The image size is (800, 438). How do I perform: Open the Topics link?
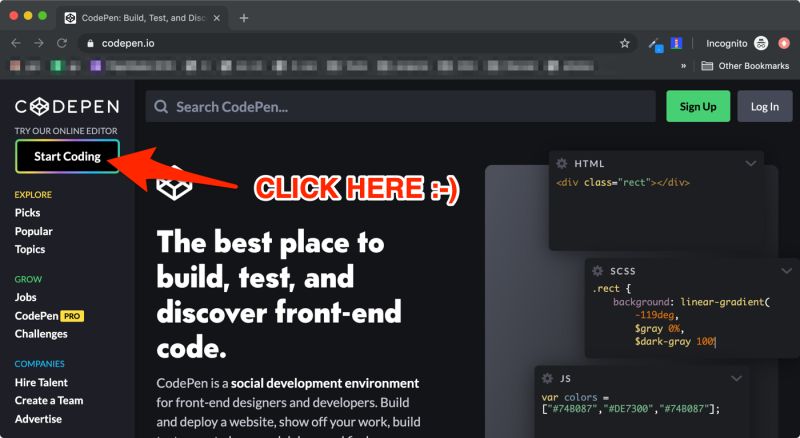pos(30,249)
